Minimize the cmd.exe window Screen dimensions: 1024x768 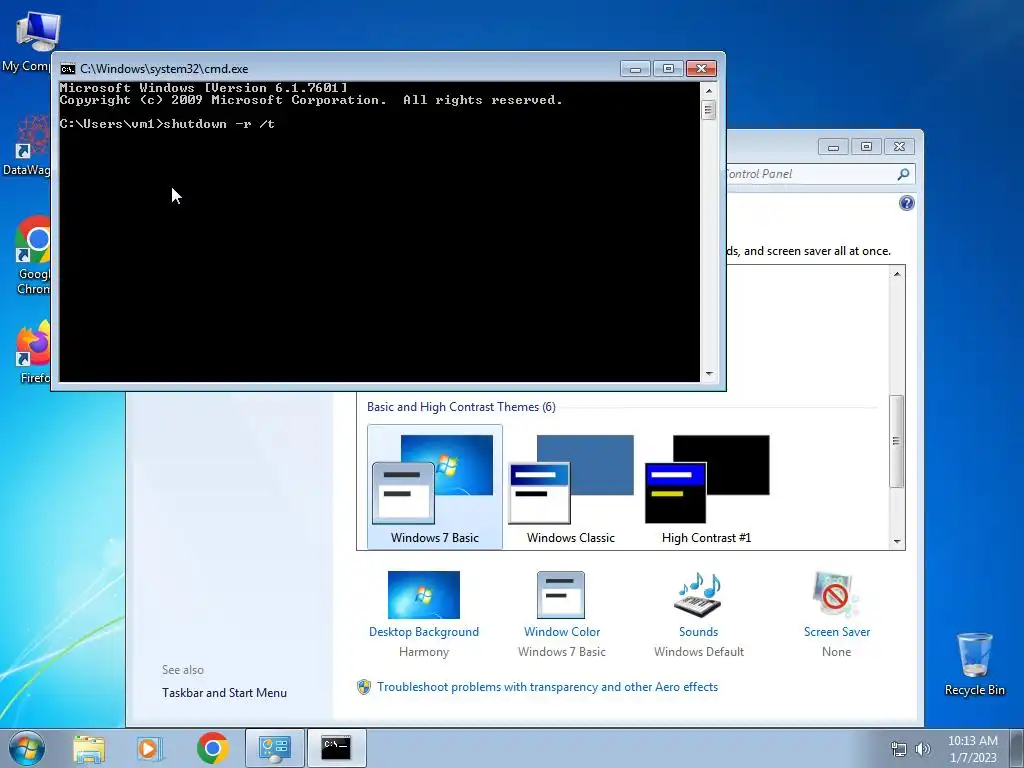(635, 69)
